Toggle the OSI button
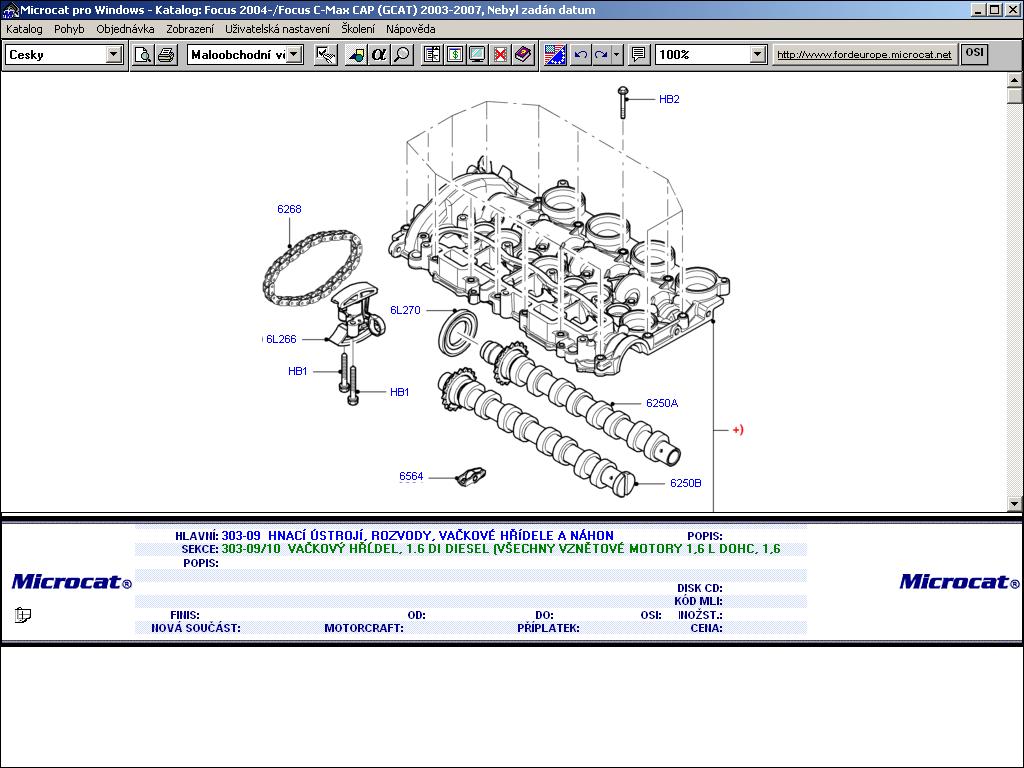This screenshot has width=1024, height=768. pos(974,53)
